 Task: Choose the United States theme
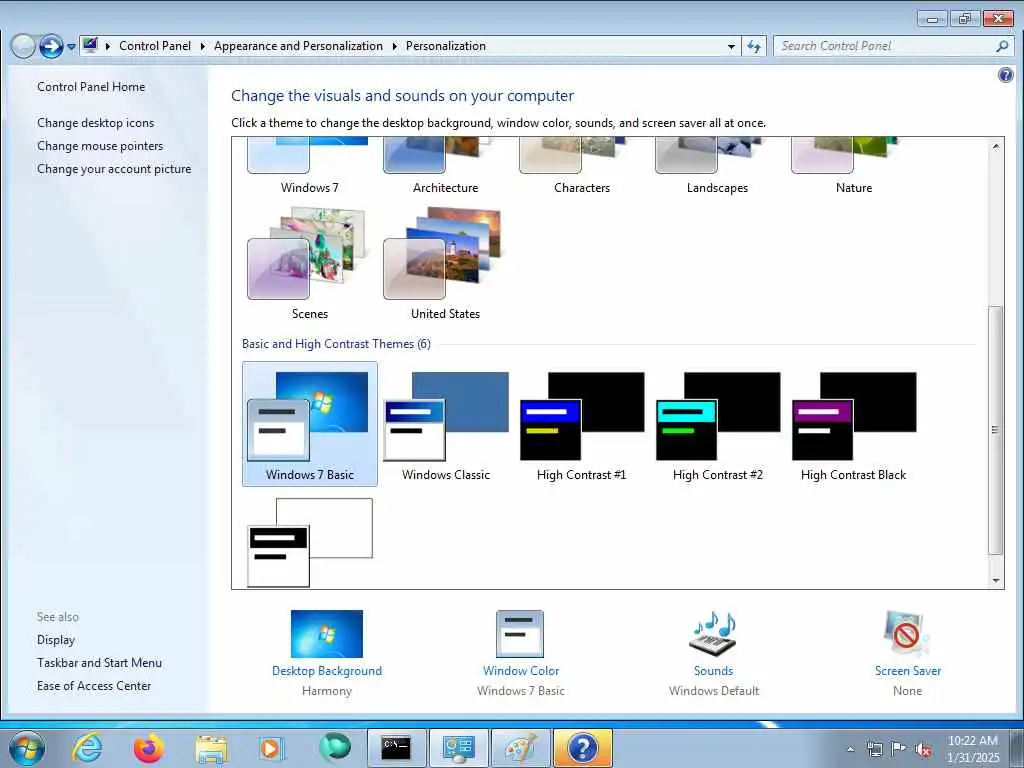(446, 263)
